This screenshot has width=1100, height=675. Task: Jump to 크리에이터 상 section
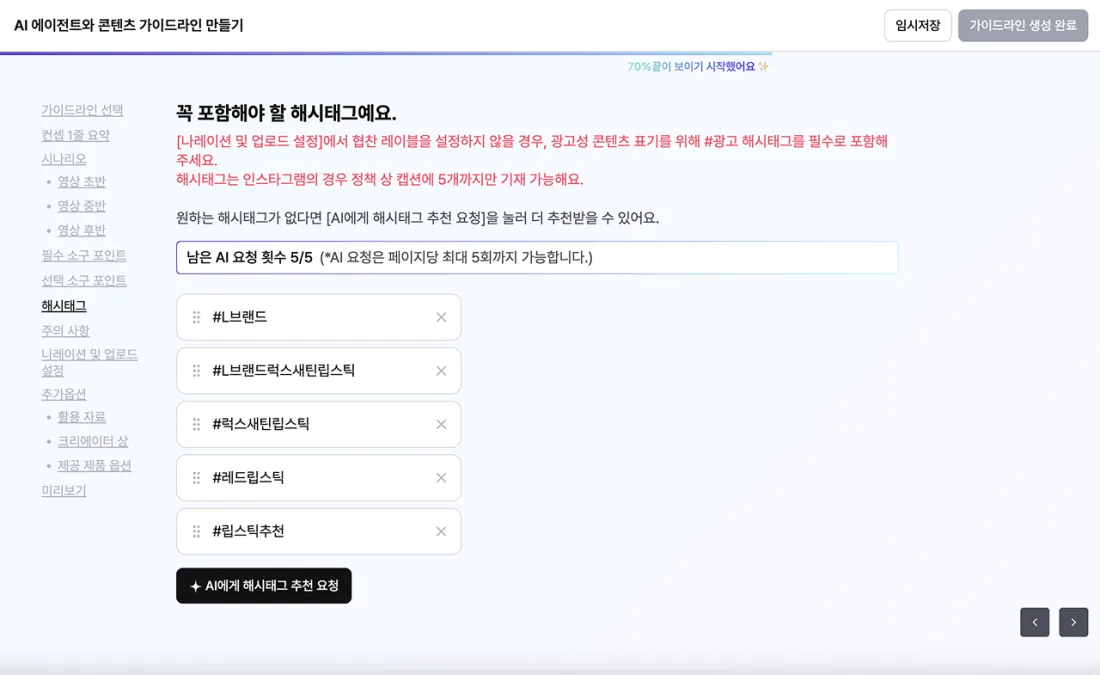(x=93, y=441)
